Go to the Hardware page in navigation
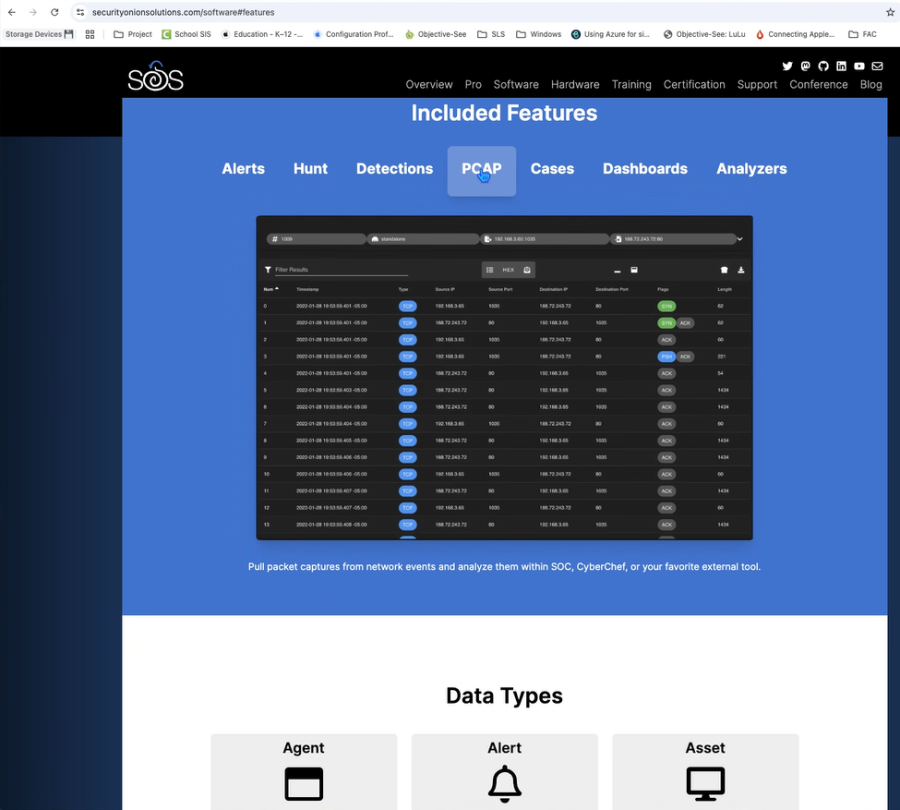Screen dimensions: 900x810 (x=575, y=85)
